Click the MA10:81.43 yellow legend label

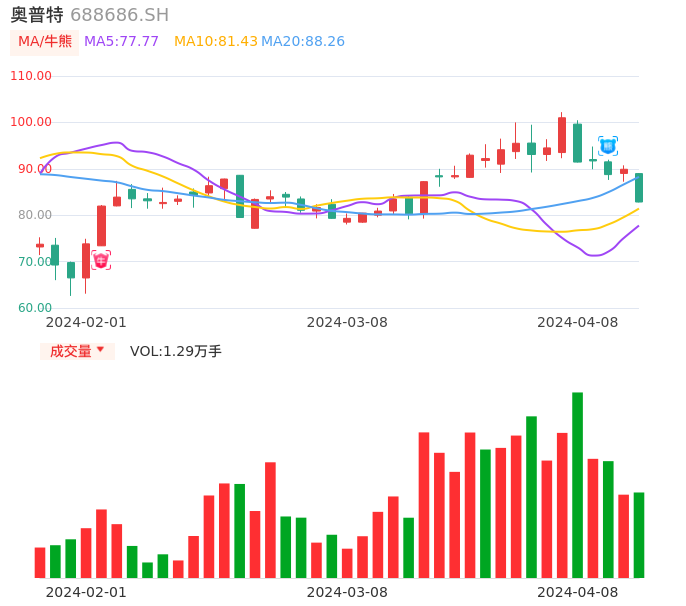coord(216,42)
